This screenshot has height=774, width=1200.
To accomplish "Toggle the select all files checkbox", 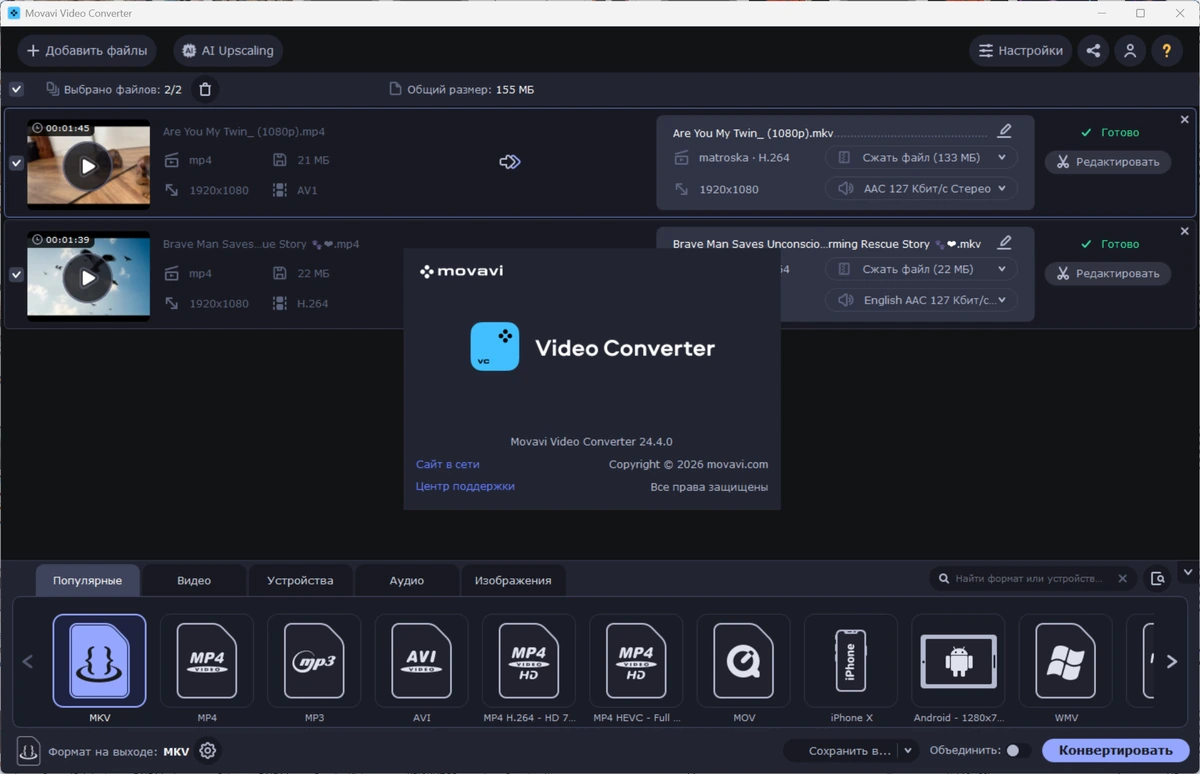I will click(x=16, y=90).
